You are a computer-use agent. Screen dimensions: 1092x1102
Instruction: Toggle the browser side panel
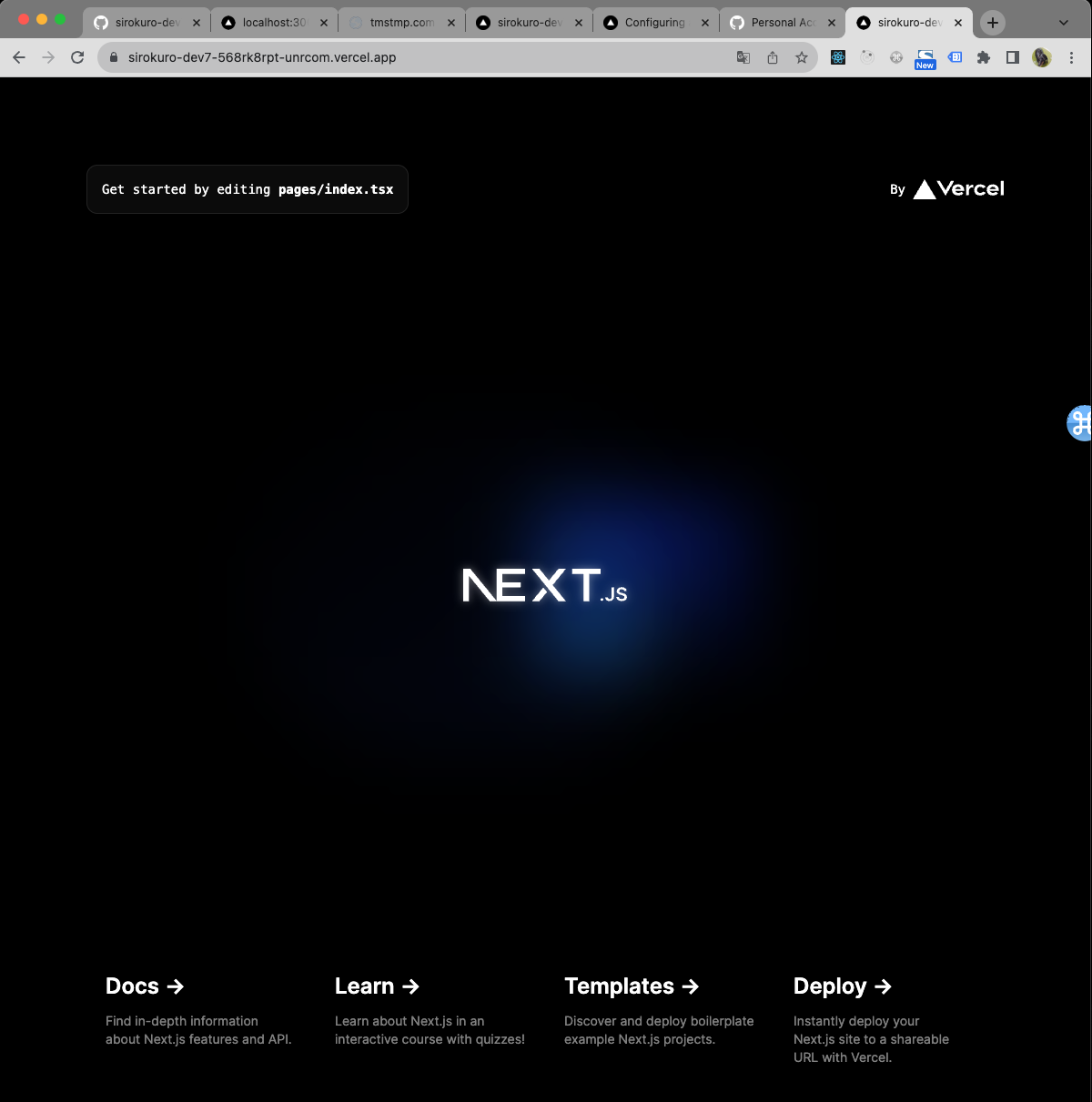click(1013, 57)
